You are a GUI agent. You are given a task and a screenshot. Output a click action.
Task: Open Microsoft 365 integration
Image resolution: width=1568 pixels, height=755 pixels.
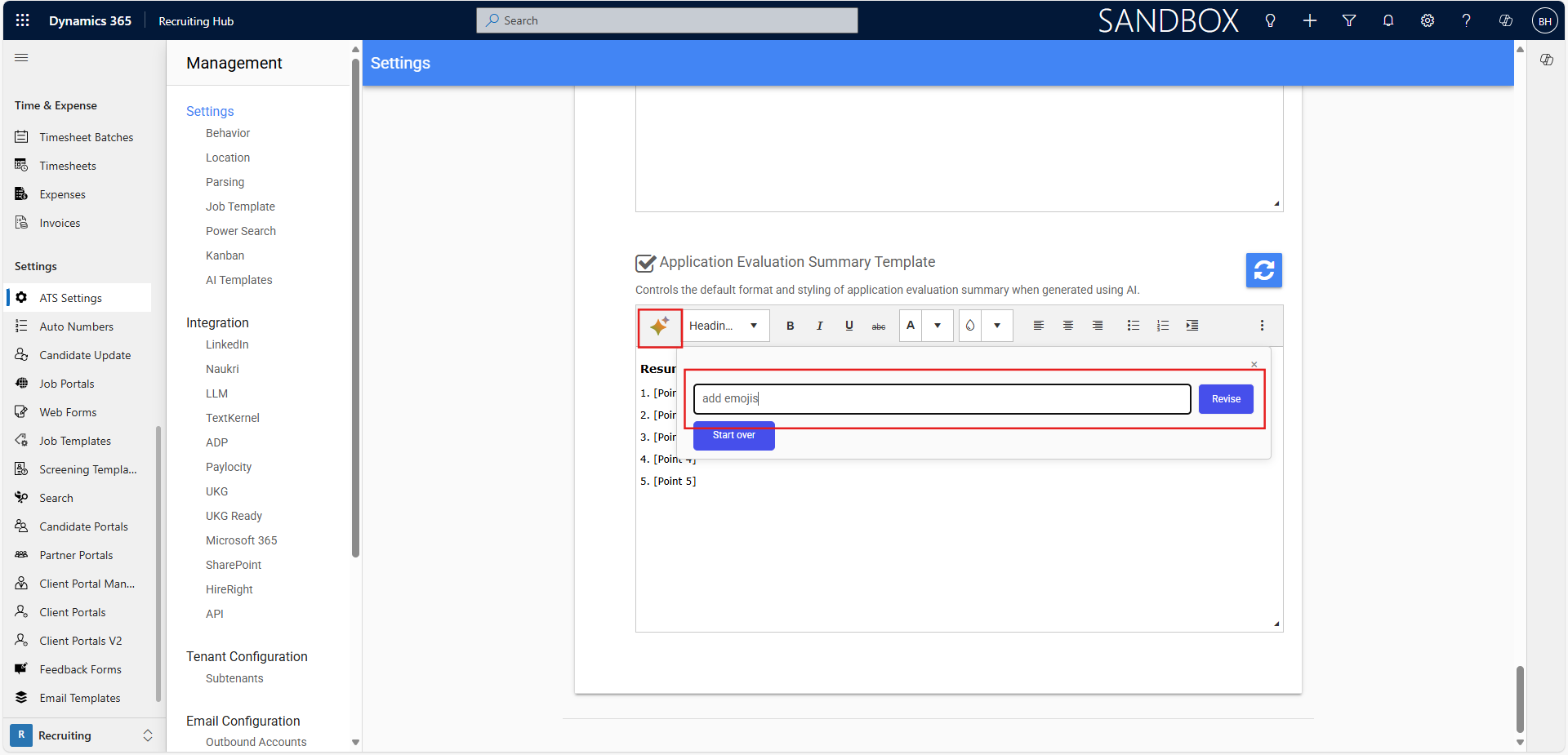pos(241,540)
